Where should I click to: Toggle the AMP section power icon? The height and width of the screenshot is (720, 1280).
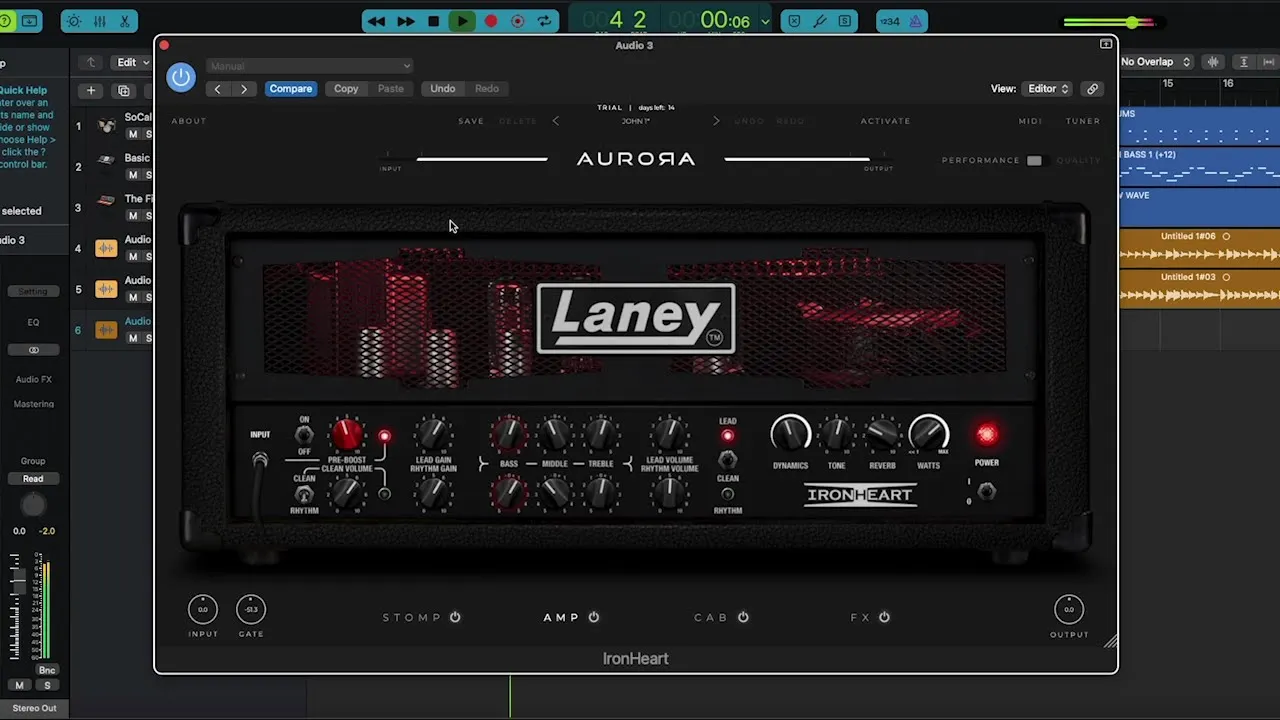tap(594, 617)
